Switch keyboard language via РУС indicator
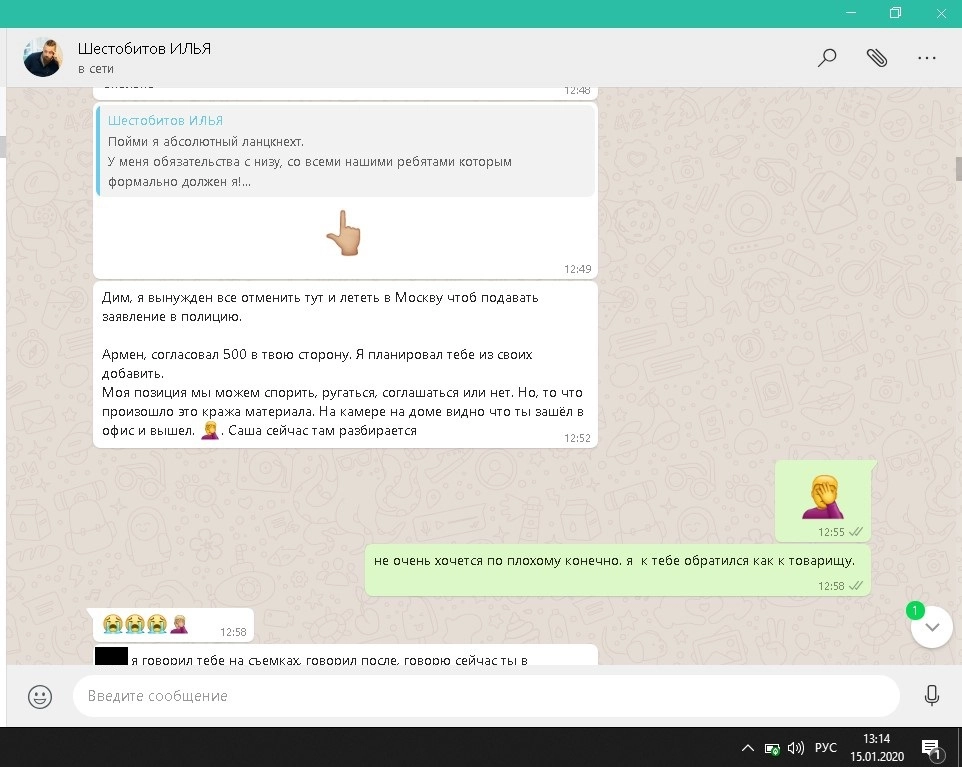 (826, 747)
